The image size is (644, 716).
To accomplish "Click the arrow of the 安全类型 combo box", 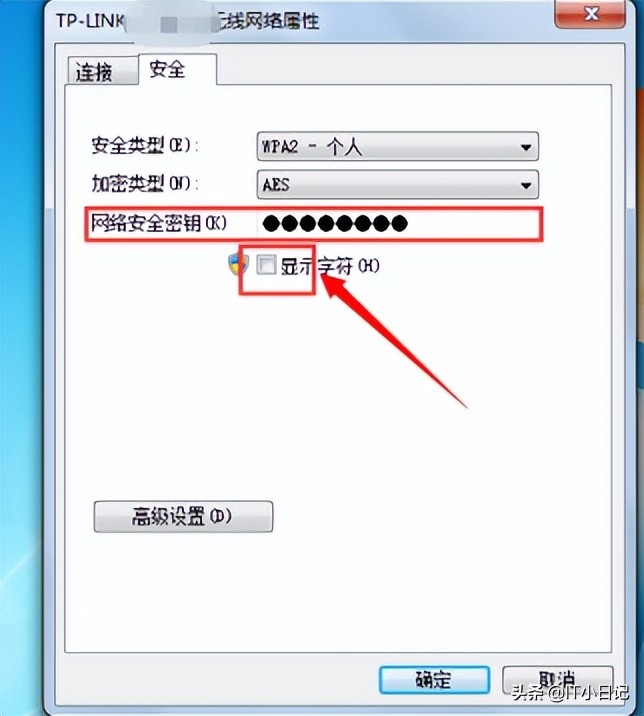I will coord(526,147).
